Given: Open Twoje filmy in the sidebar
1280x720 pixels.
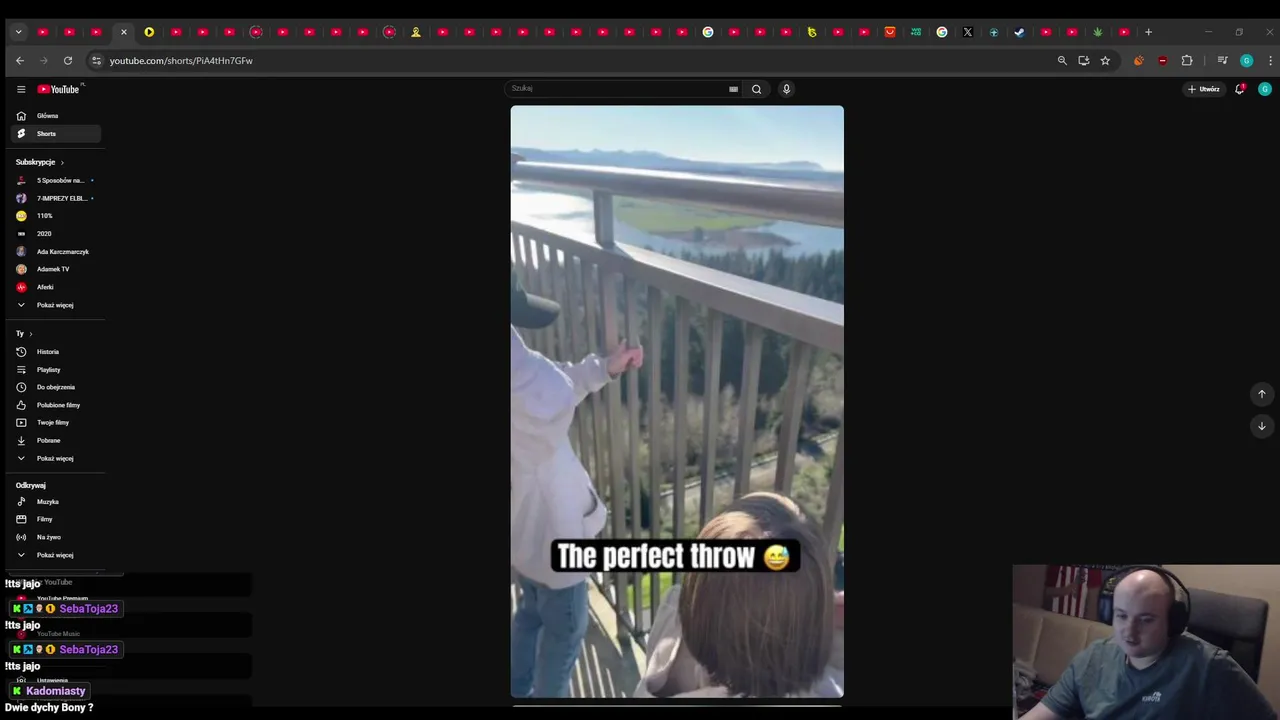Looking at the screenshot, I should pyautogui.click(x=56, y=423).
